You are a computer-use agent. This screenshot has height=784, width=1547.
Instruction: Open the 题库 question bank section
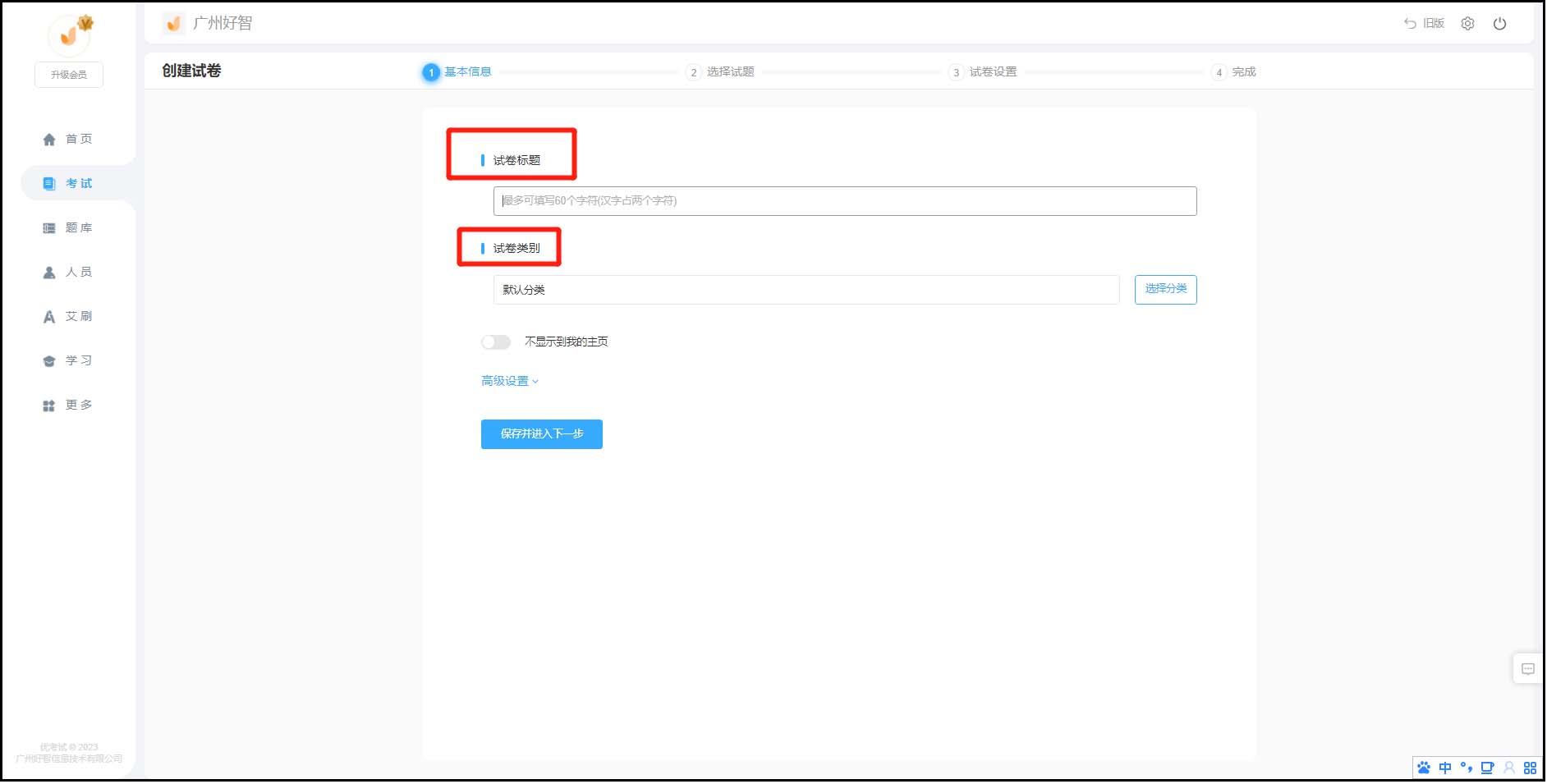(x=68, y=227)
